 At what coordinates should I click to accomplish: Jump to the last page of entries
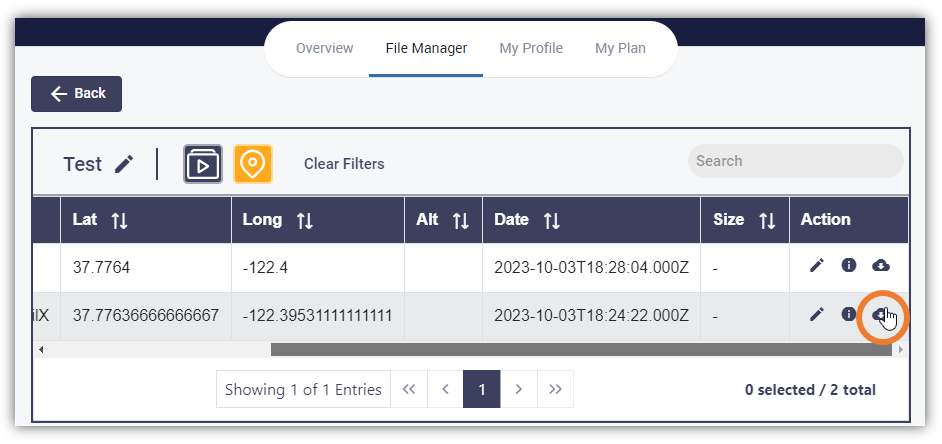tap(555, 389)
